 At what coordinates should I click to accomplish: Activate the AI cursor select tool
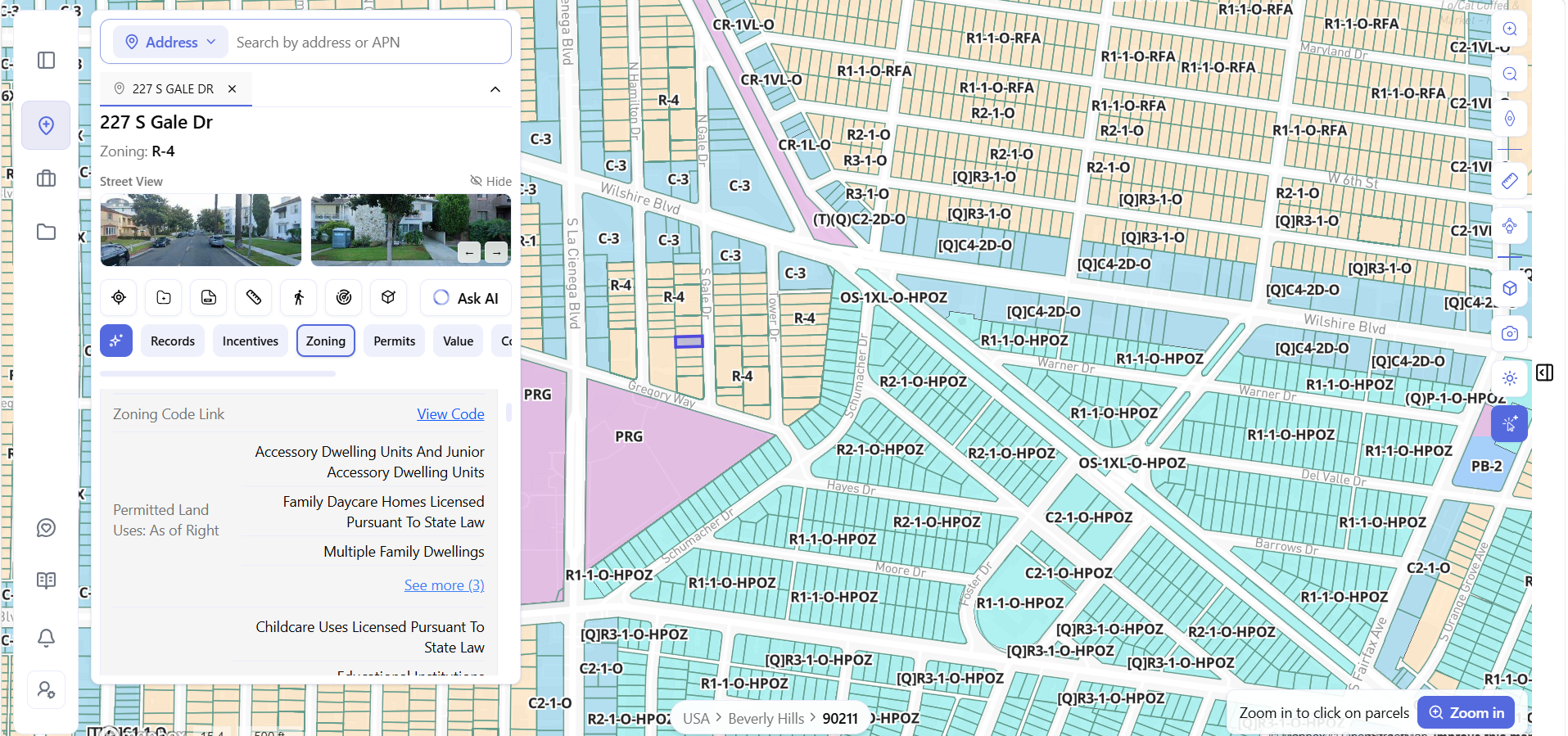pos(1510,423)
